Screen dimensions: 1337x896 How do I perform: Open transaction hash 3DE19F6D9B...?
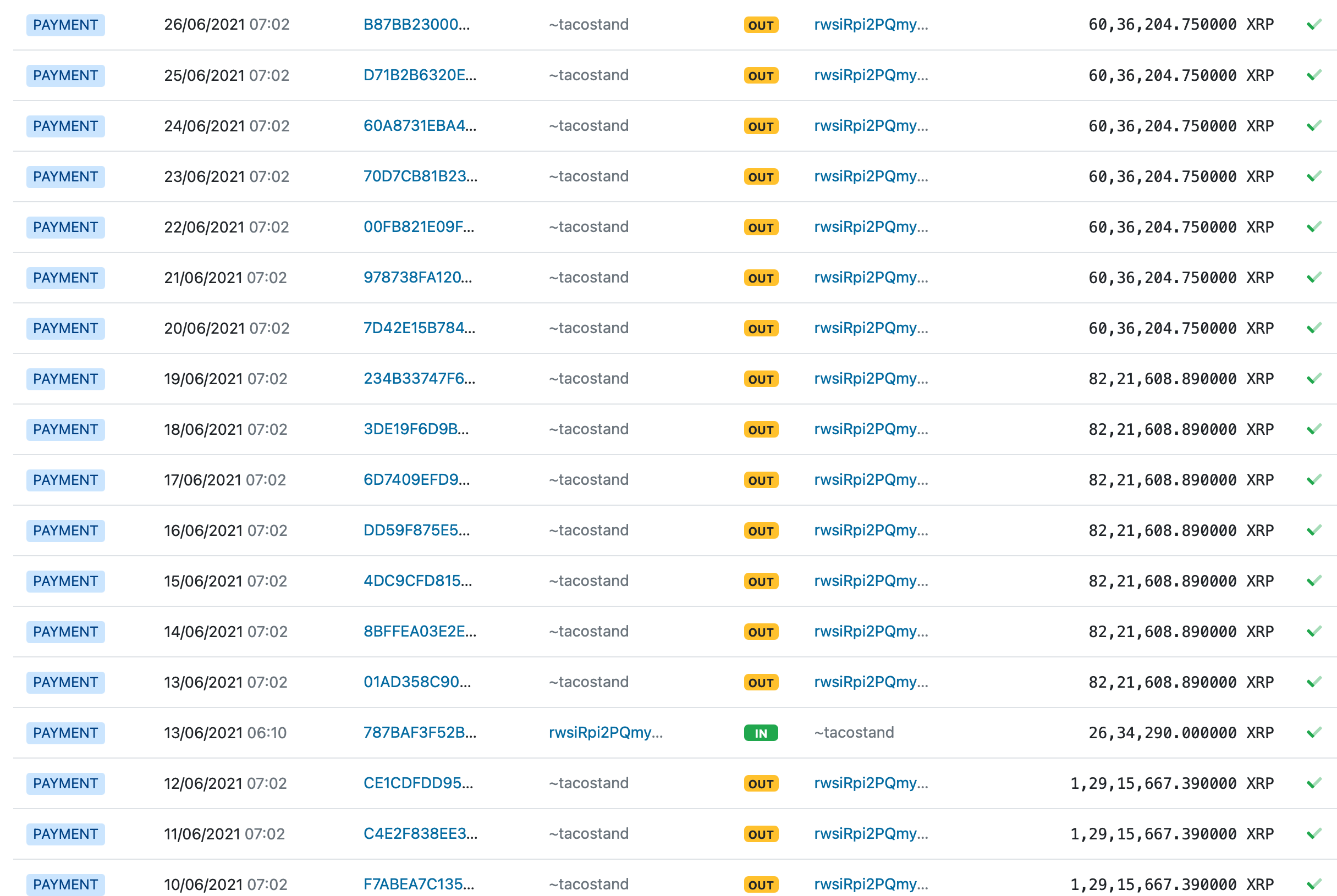(x=416, y=429)
